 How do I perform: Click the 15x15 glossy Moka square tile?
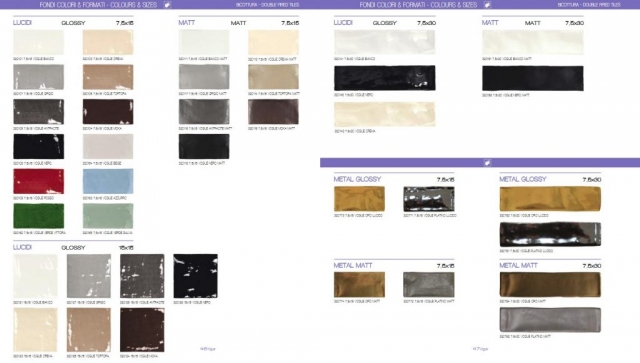tap(142, 330)
